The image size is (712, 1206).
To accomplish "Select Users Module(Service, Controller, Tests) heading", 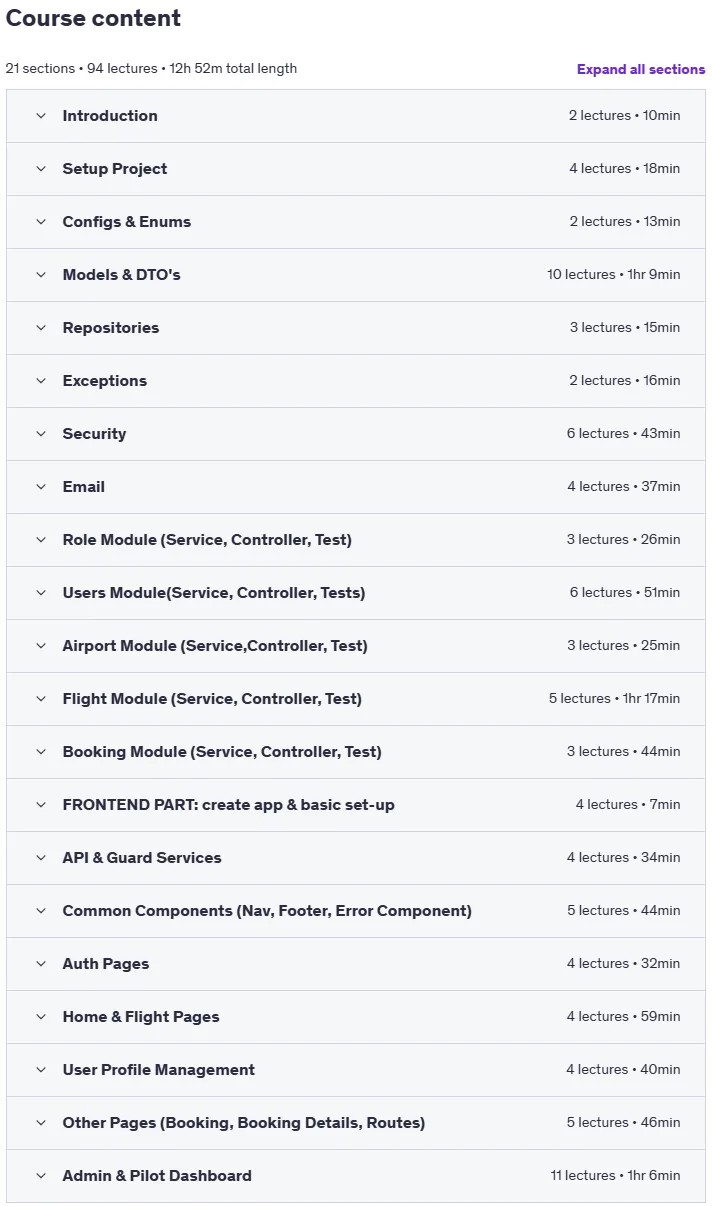I will pos(214,593).
